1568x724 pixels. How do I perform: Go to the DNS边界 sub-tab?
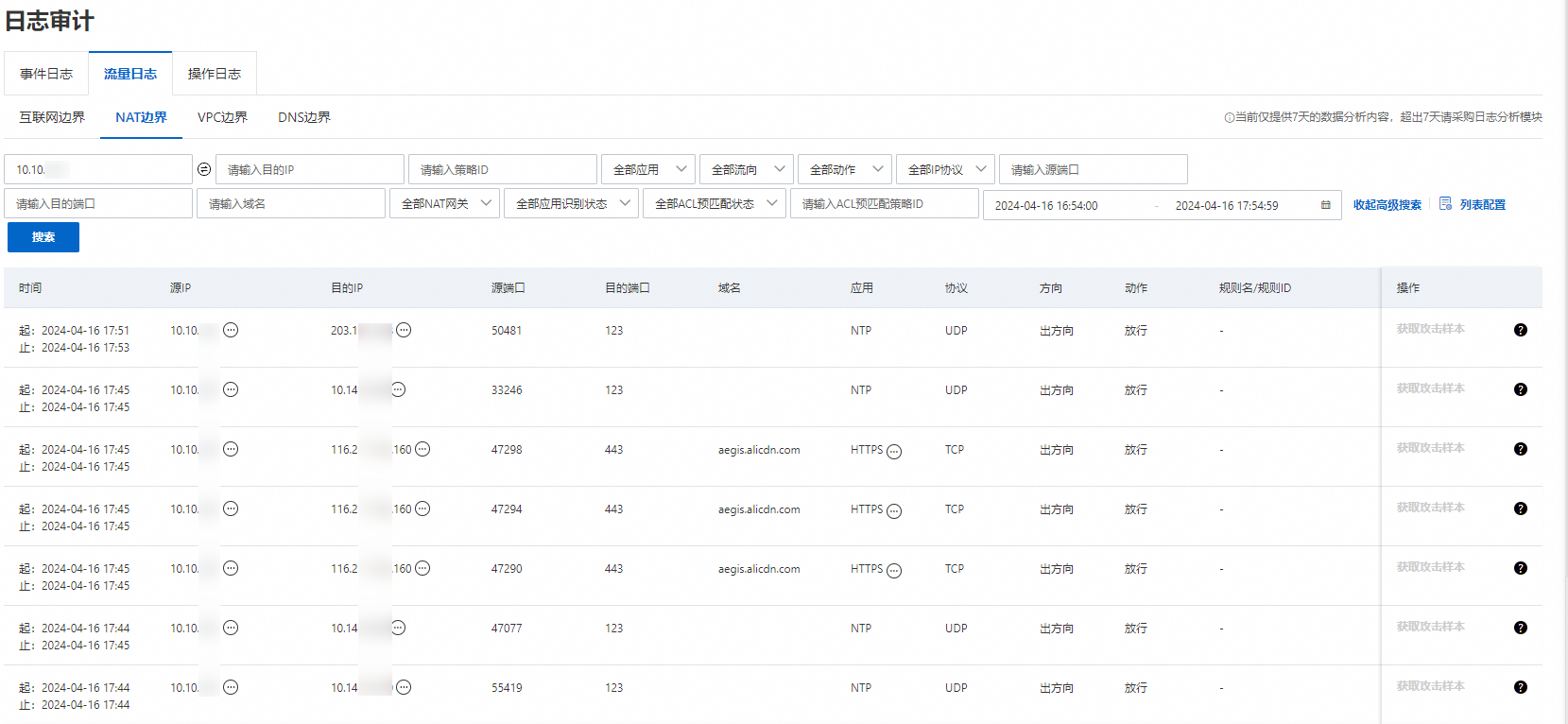[x=304, y=117]
